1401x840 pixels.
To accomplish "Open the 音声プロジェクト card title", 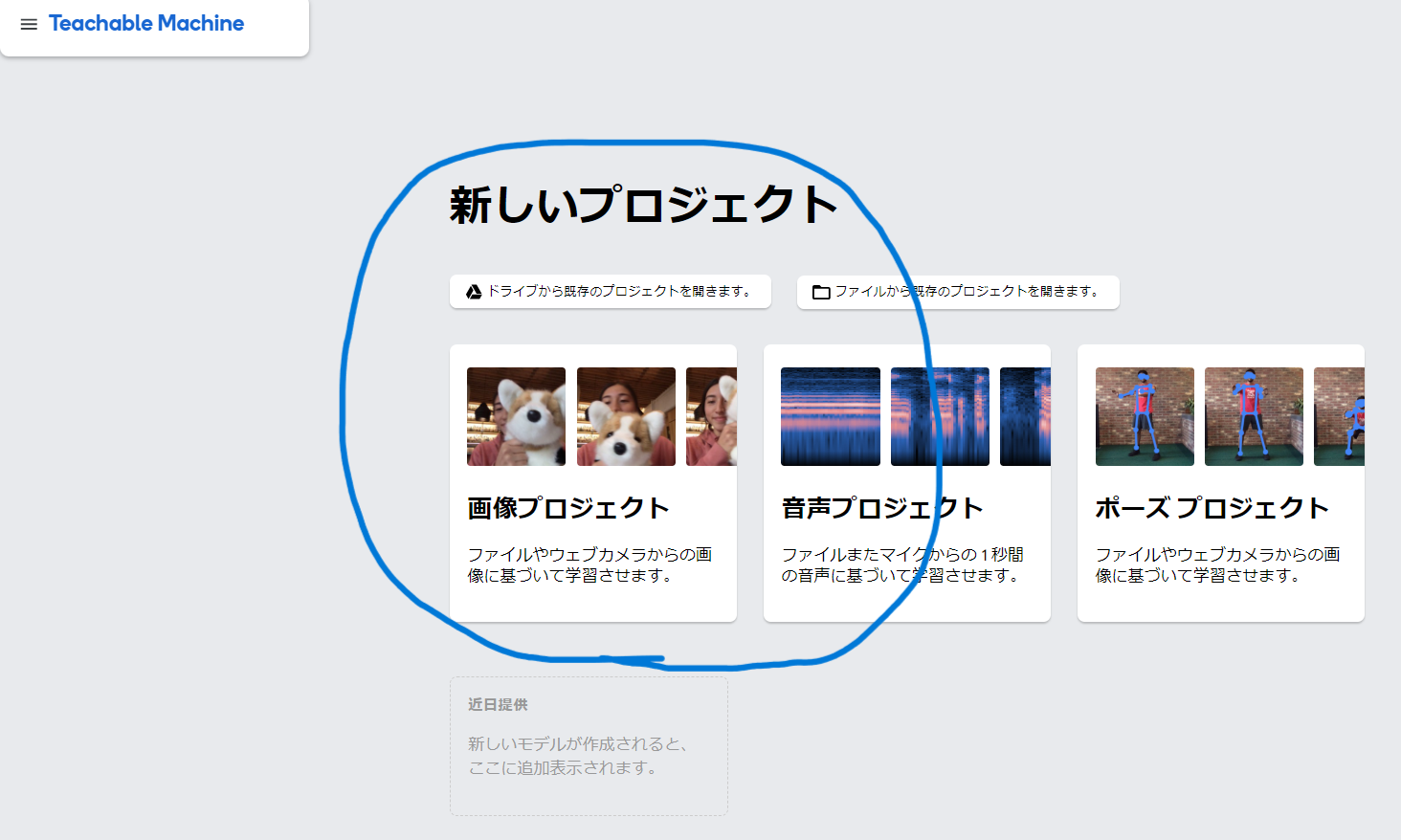I will 882,508.
